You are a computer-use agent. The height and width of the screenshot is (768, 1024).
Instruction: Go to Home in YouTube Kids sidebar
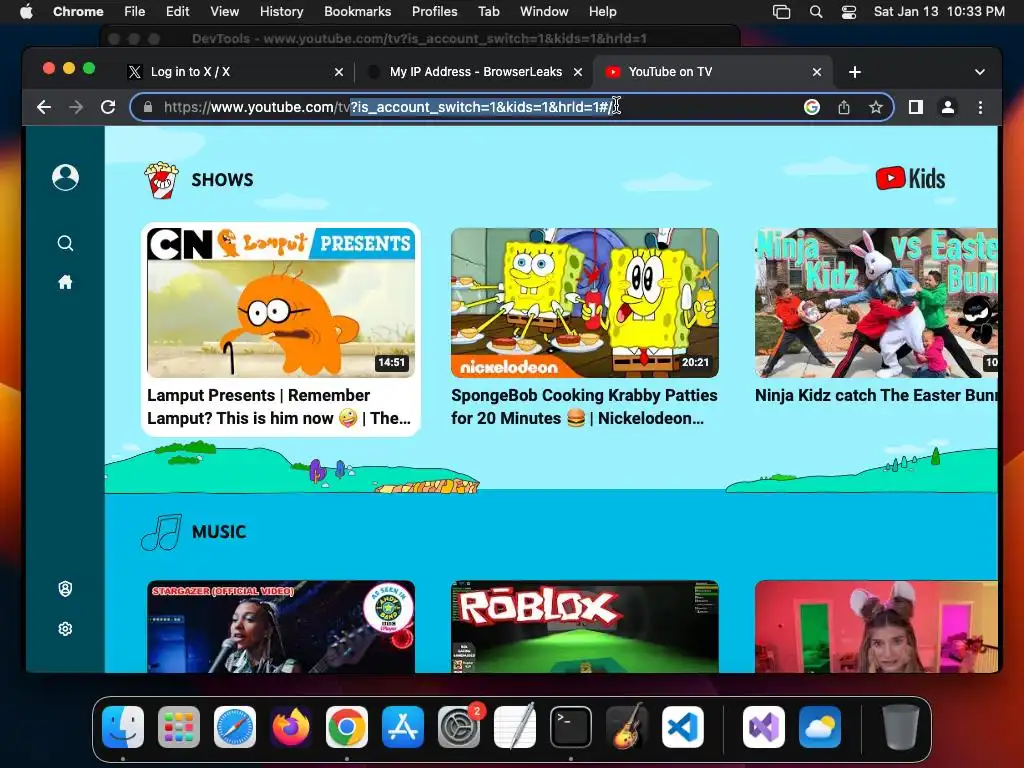click(x=65, y=282)
